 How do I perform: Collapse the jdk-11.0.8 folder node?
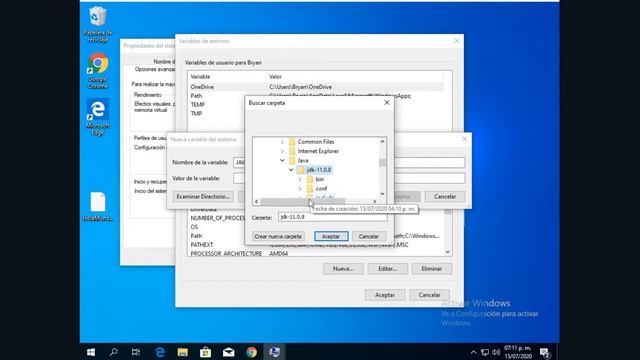pos(291,170)
